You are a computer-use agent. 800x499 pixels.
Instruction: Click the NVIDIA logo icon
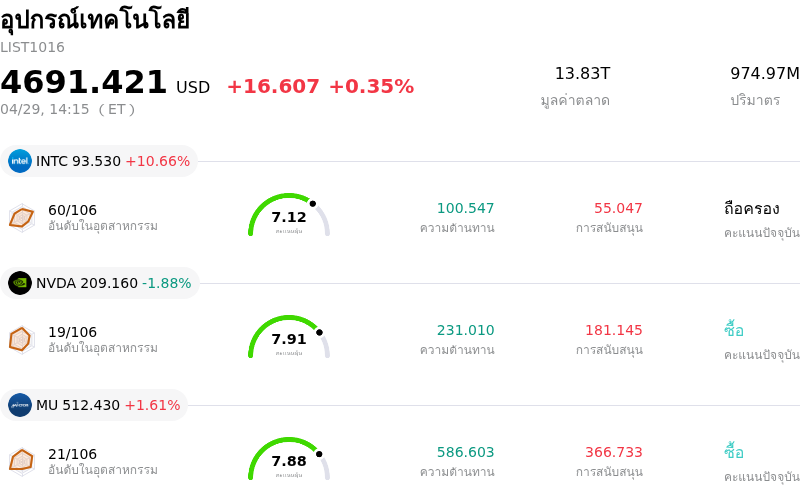[x=20, y=283]
